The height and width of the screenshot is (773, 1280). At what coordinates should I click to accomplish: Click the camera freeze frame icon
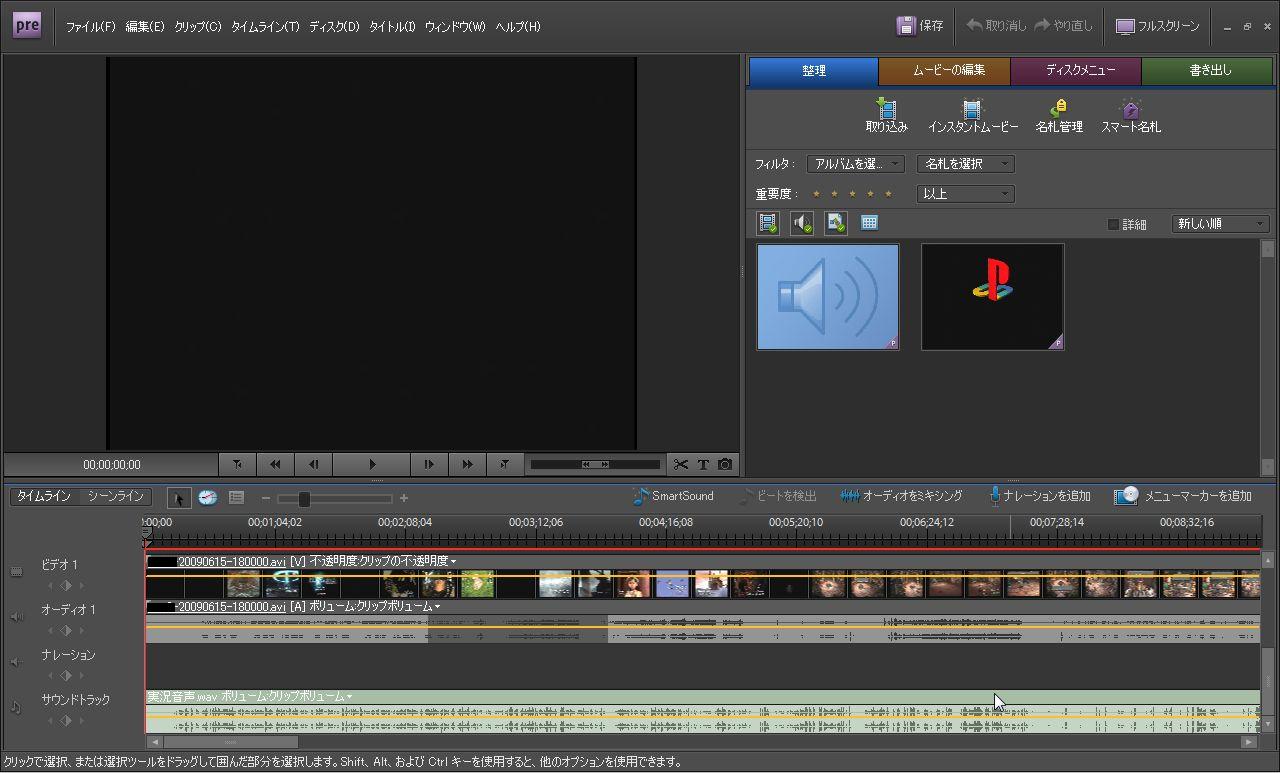[725, 464]
